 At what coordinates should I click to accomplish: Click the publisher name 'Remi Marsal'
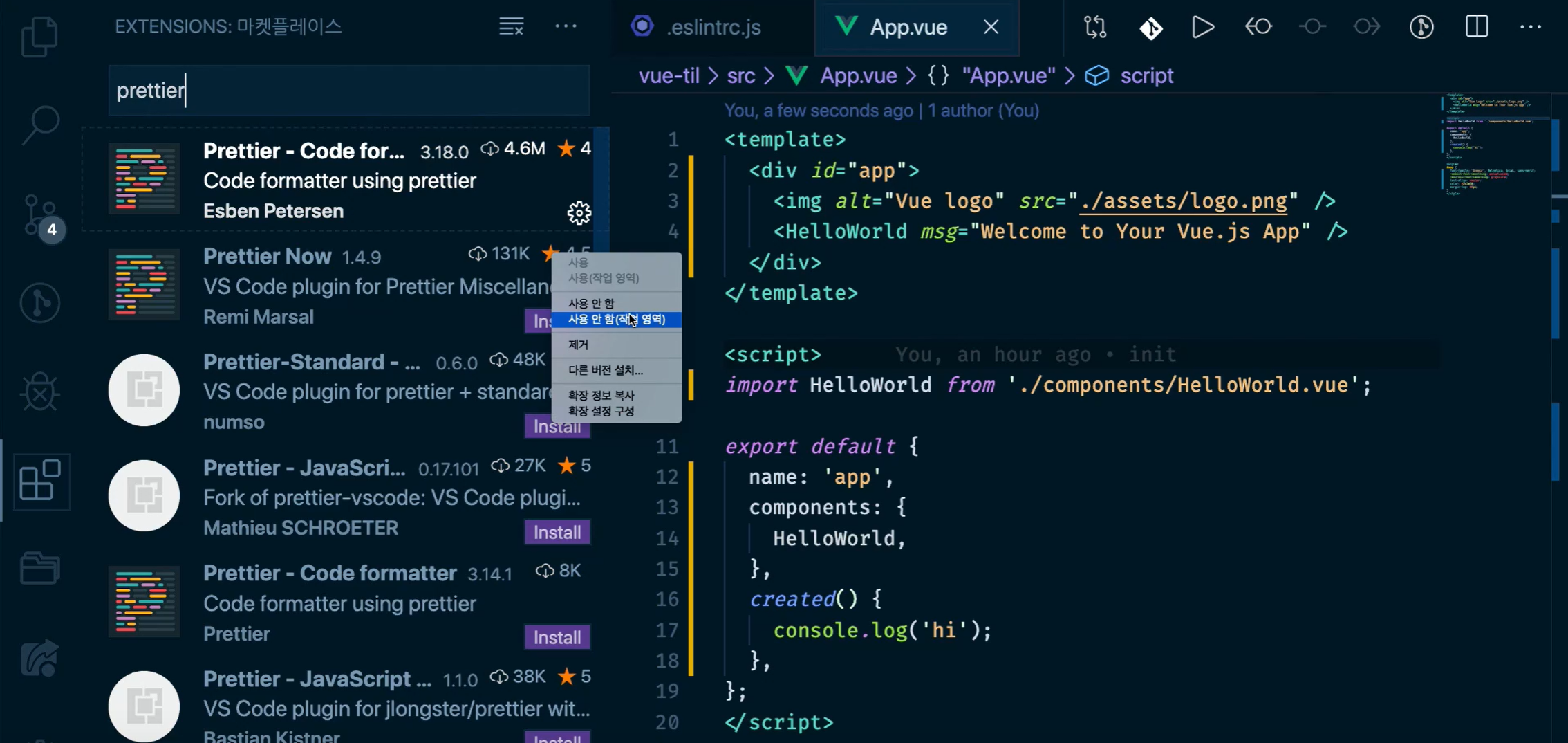(259, 317)
